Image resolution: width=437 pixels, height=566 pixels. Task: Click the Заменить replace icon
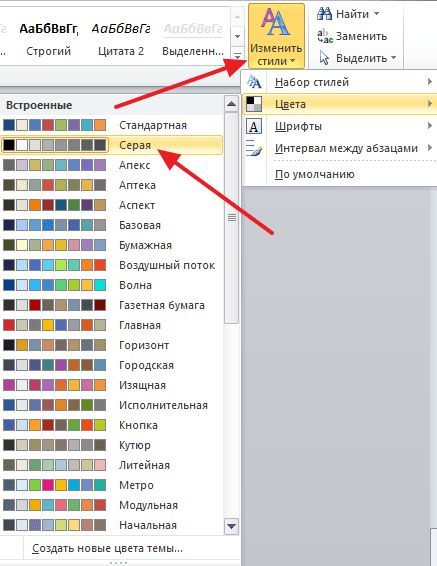click(x=325, y=36)
